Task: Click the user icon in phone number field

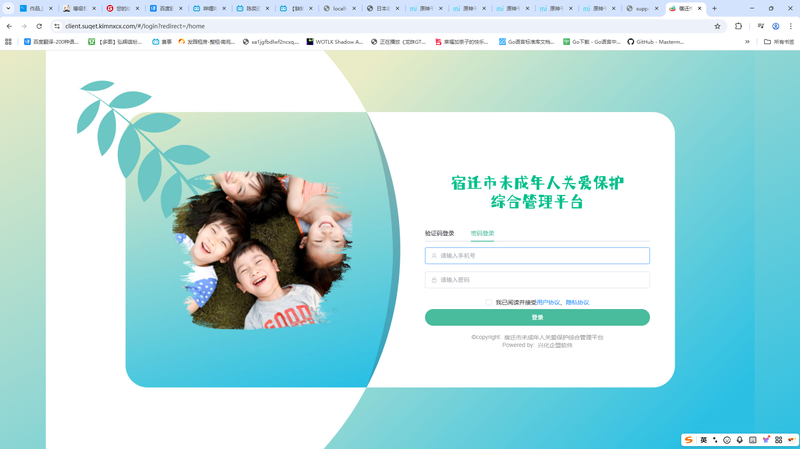Action: pyautogui.click(x=434, y=256)
